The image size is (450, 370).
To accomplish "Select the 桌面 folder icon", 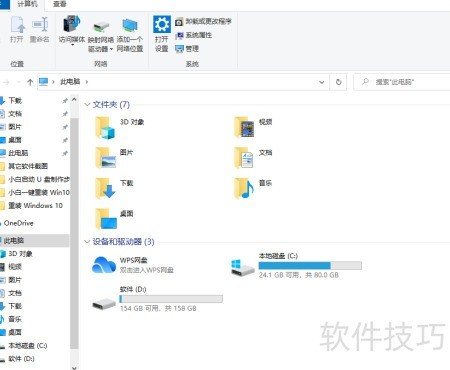I will (x=106, y=219).
